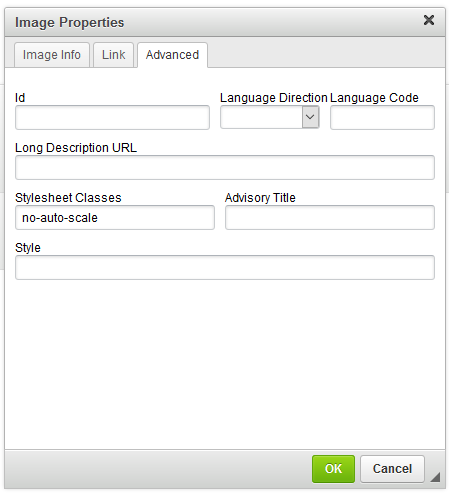
Task: Click the Long Description URL label
Action: [76, 148]
